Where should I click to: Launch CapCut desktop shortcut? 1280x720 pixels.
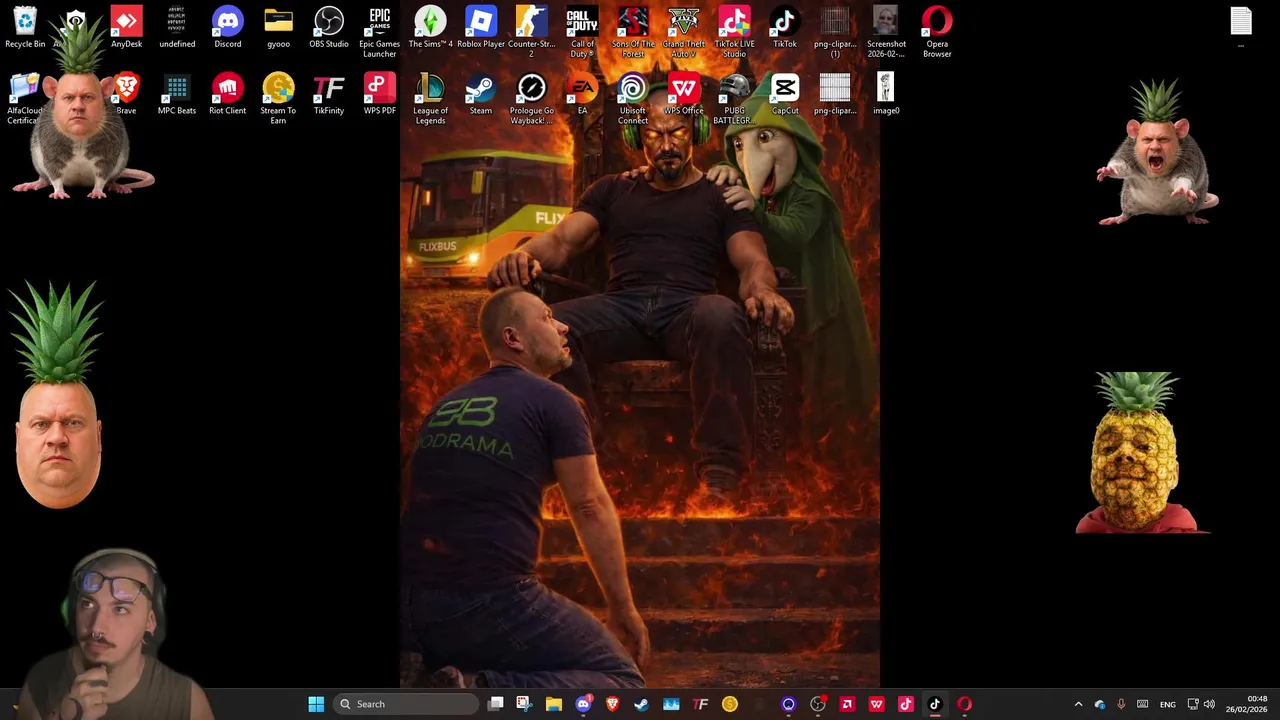(785, 94)
